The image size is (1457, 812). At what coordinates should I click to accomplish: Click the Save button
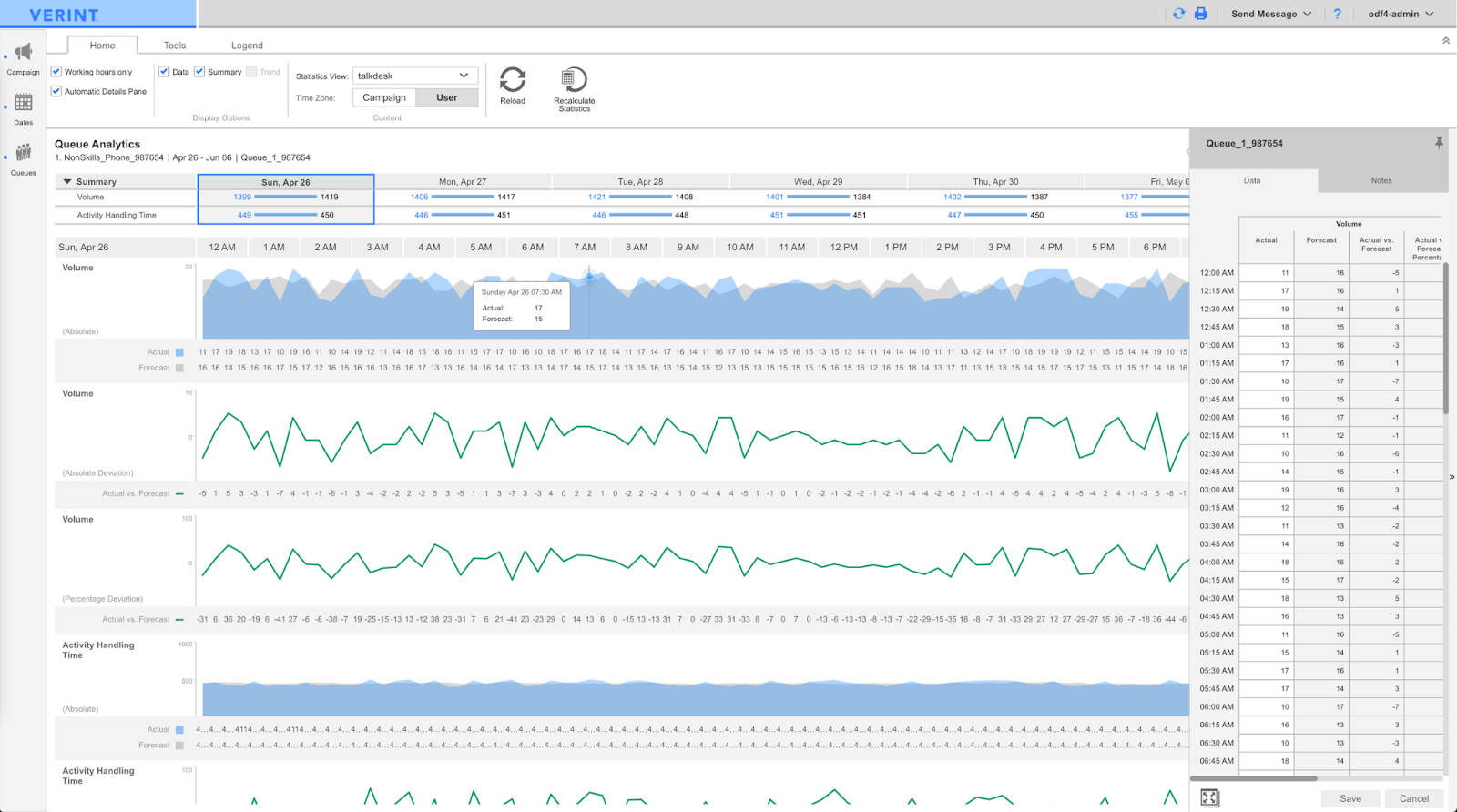tap(1350, 798)
